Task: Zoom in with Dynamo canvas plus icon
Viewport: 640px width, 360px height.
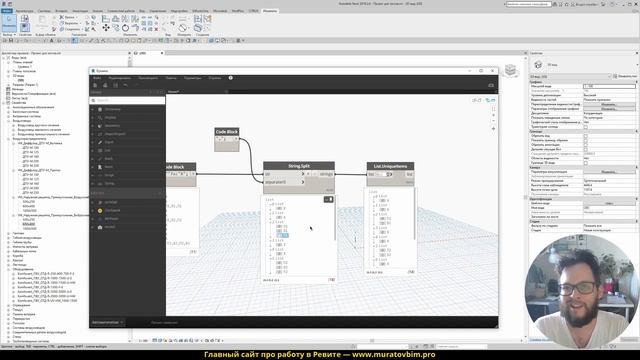Action: click(493, 115)
